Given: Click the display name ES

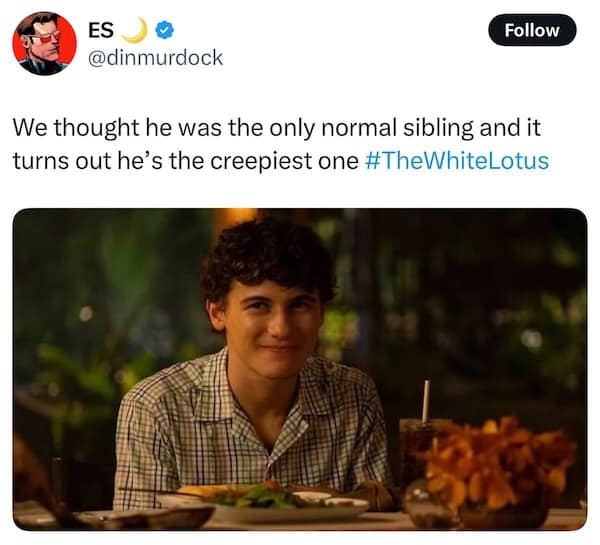Looking at the screenshot, I should [x=101, y=30].
